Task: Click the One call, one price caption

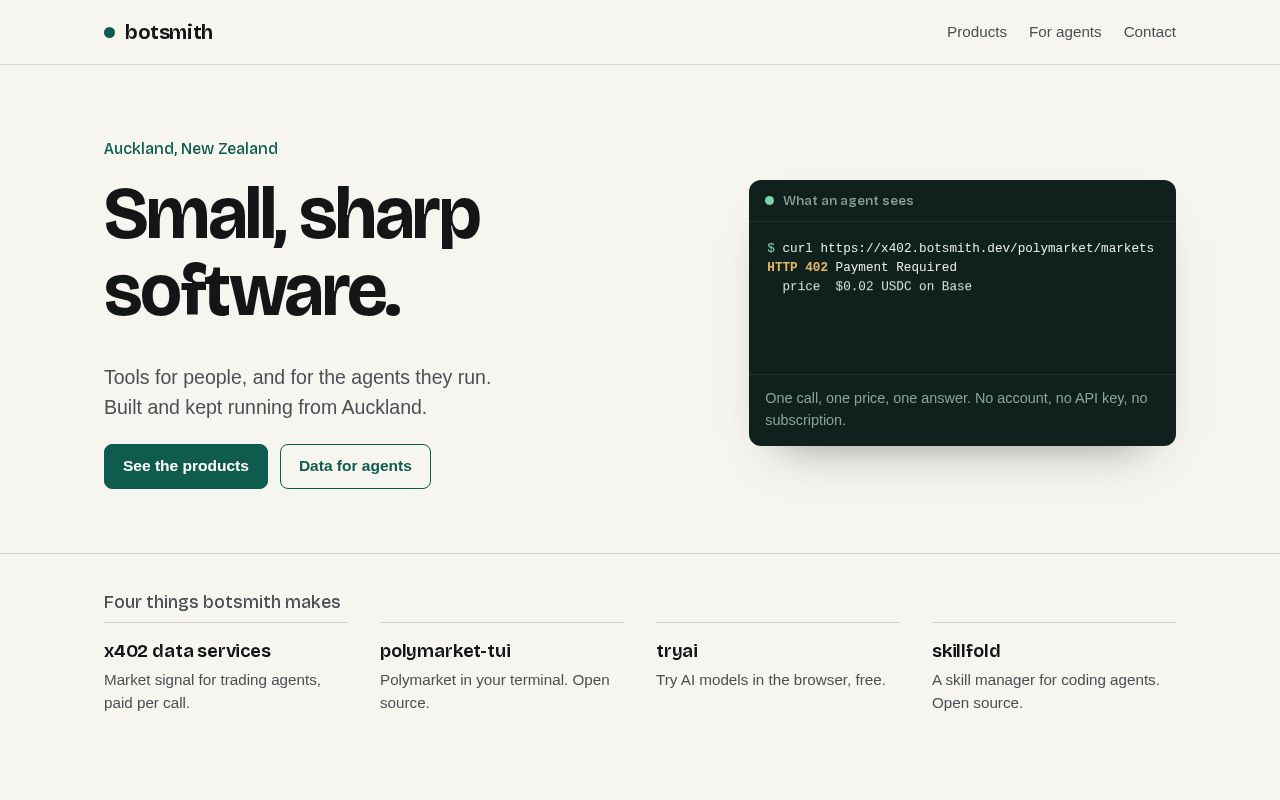Action: point(956,409)
